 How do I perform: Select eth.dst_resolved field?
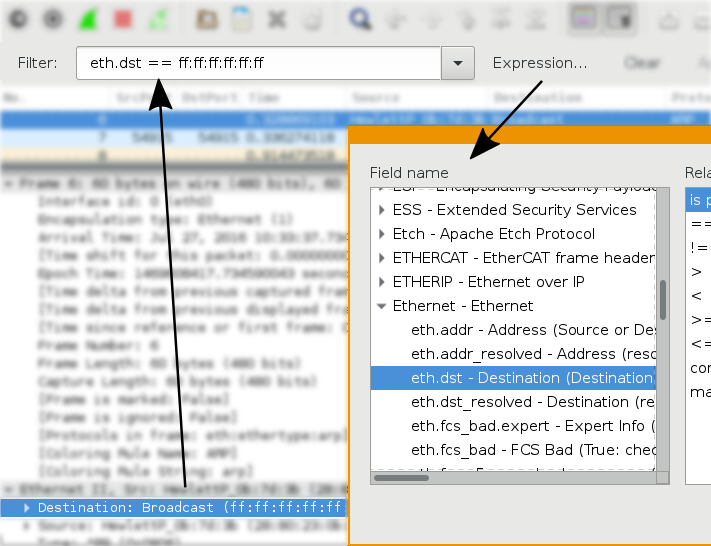(513, 402)
